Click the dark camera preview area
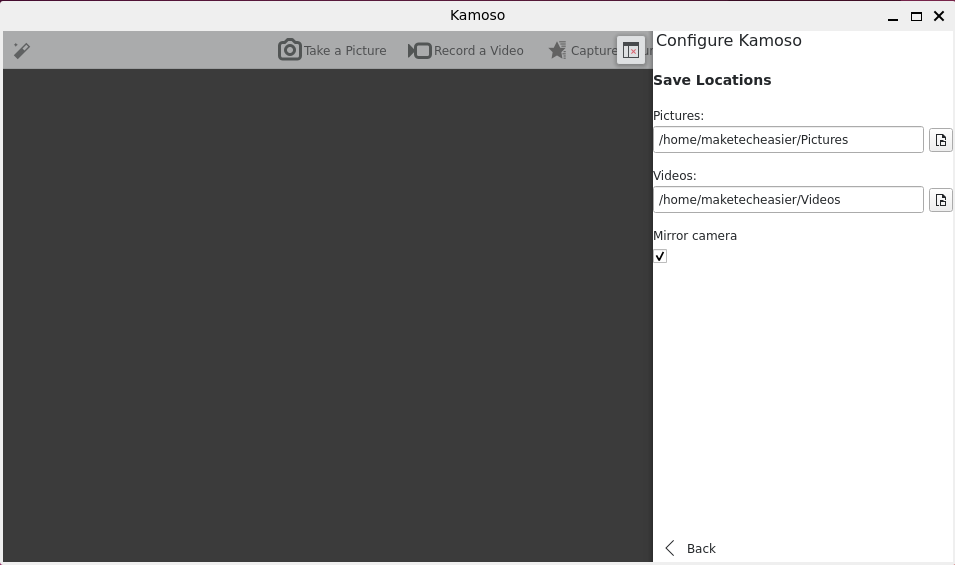Image resolution: width=955 pixels, height=565 pixels. pyautogui.click(x=328, y=315)
